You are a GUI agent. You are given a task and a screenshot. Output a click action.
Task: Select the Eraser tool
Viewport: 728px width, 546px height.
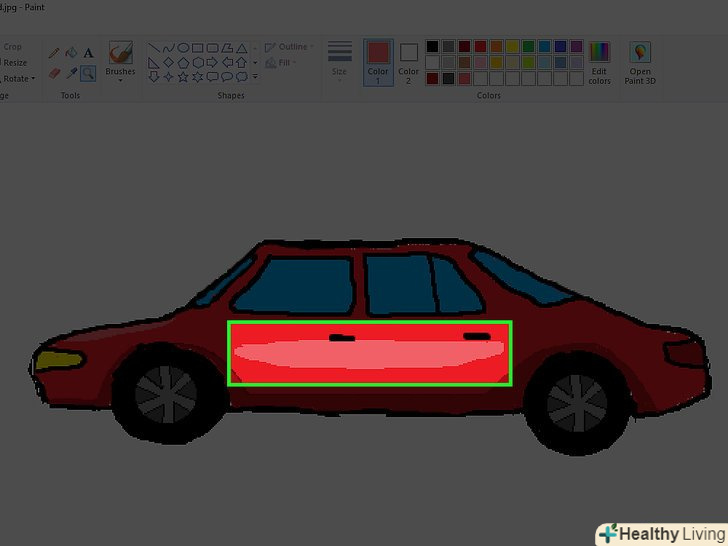54,73
